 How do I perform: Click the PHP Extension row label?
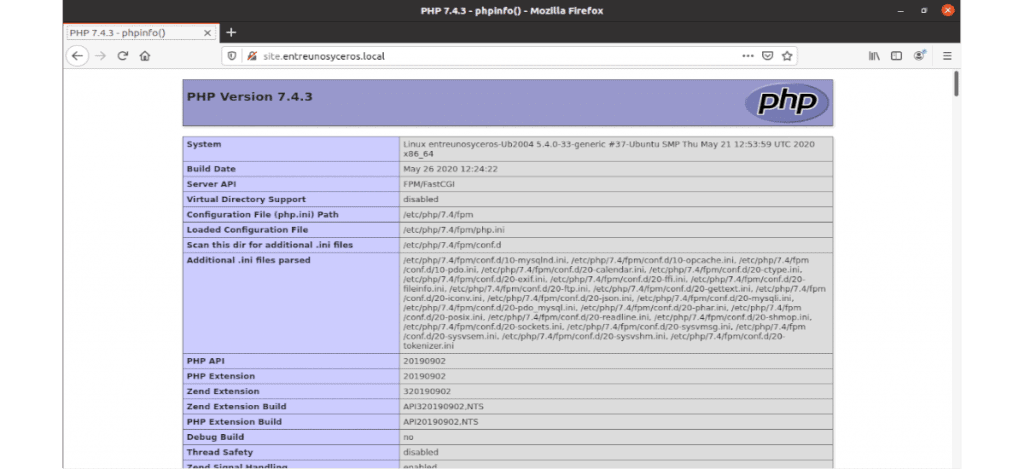tap(221, 376)
